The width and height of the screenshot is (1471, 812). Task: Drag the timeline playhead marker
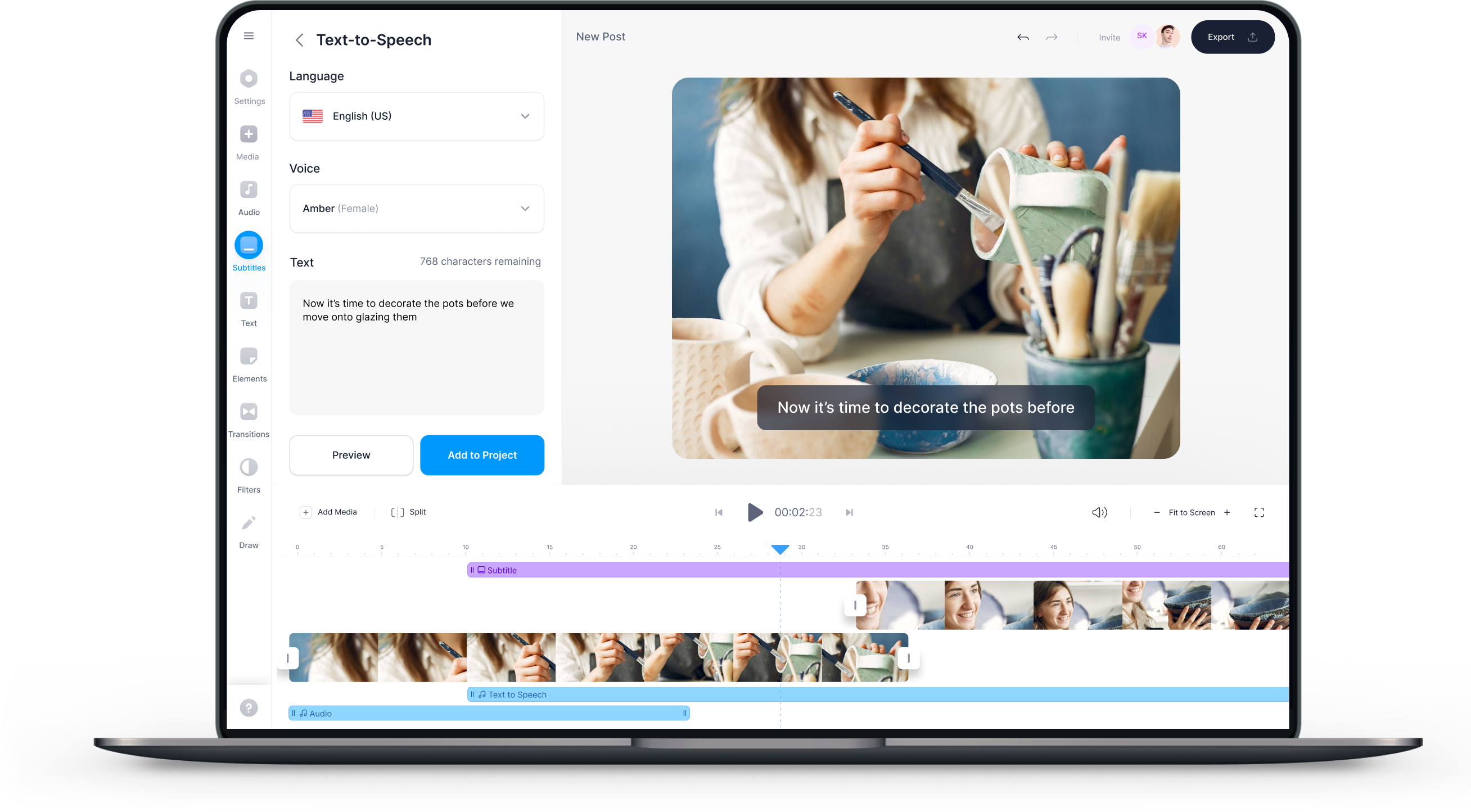(780, 547)
